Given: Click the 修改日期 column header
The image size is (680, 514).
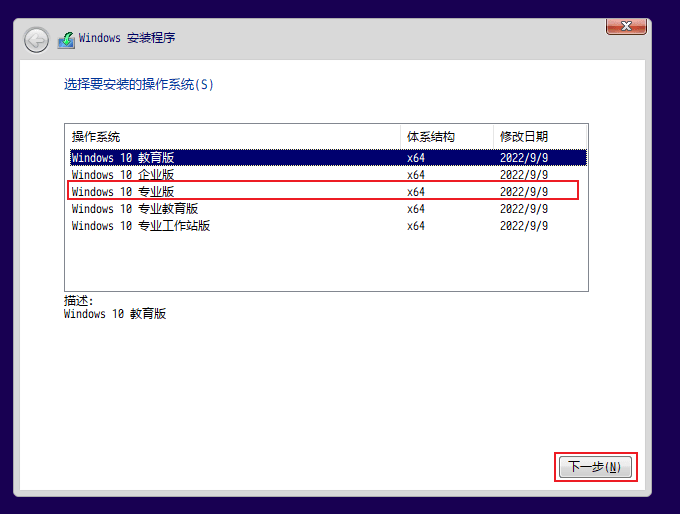Looking at the screenshot, I should (x=540, y=137).
